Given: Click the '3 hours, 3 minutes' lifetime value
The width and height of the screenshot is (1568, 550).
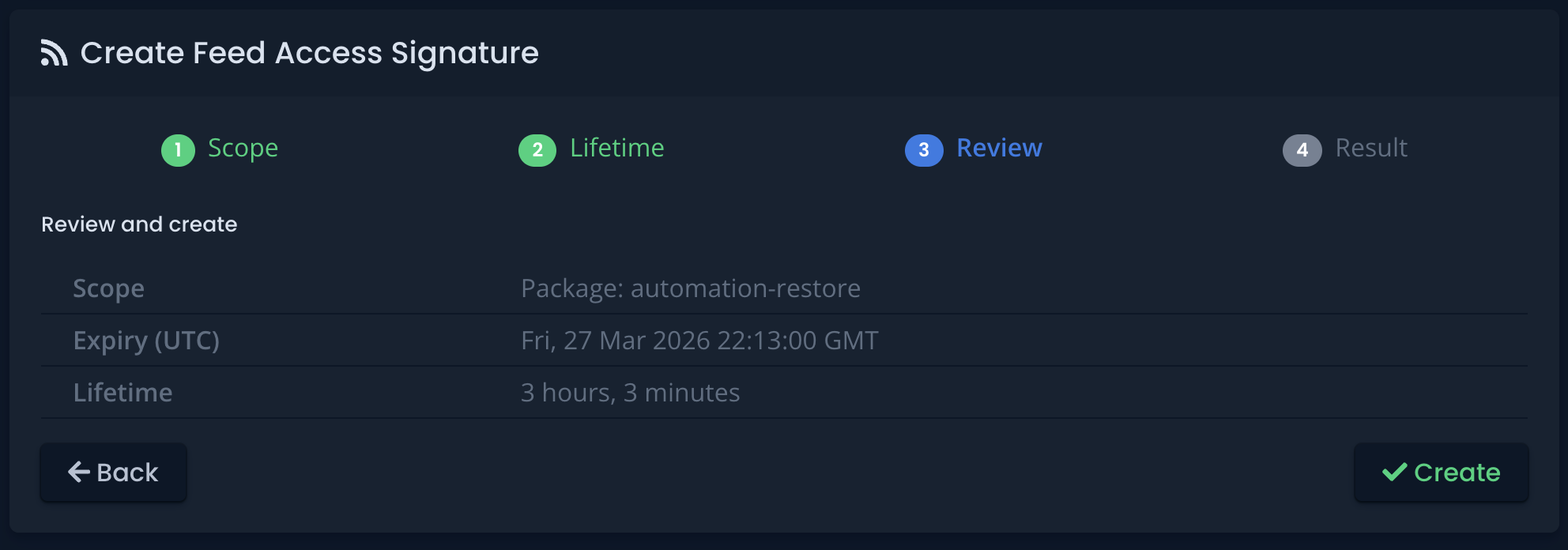Looking at the screenshot, I should 630,393.
